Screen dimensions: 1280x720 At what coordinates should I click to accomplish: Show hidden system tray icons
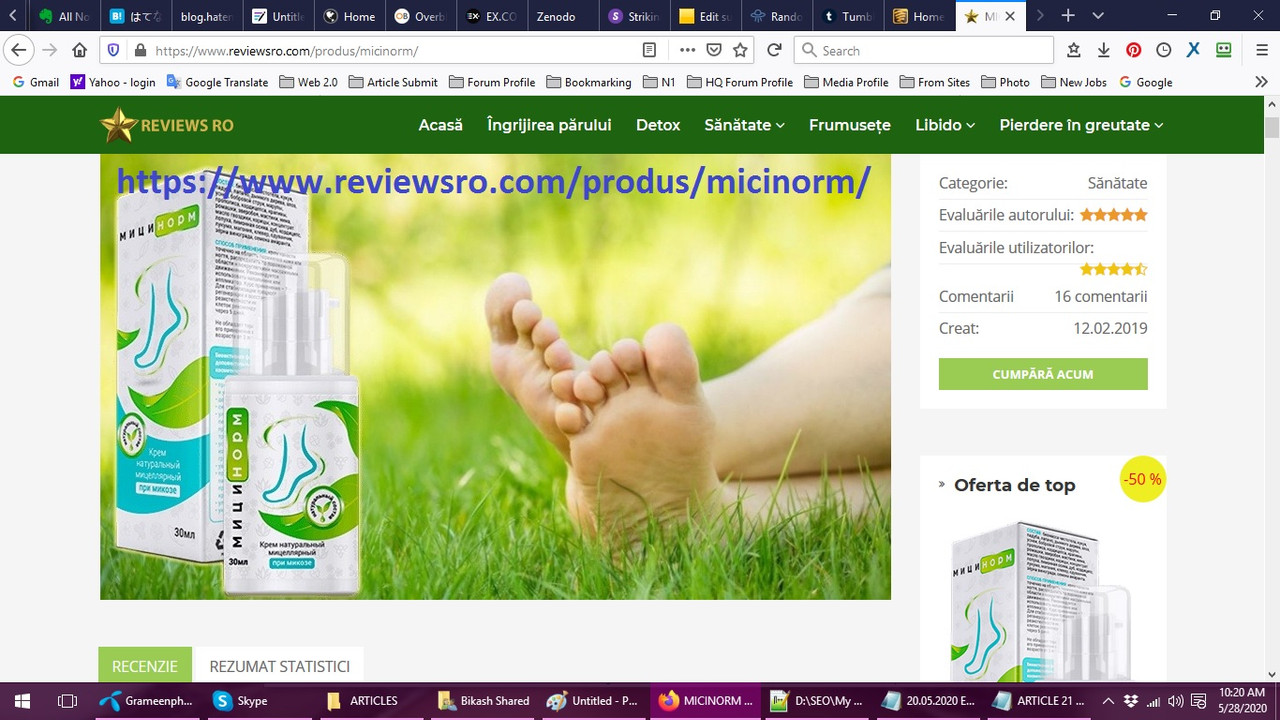(x=1108, y=701)
